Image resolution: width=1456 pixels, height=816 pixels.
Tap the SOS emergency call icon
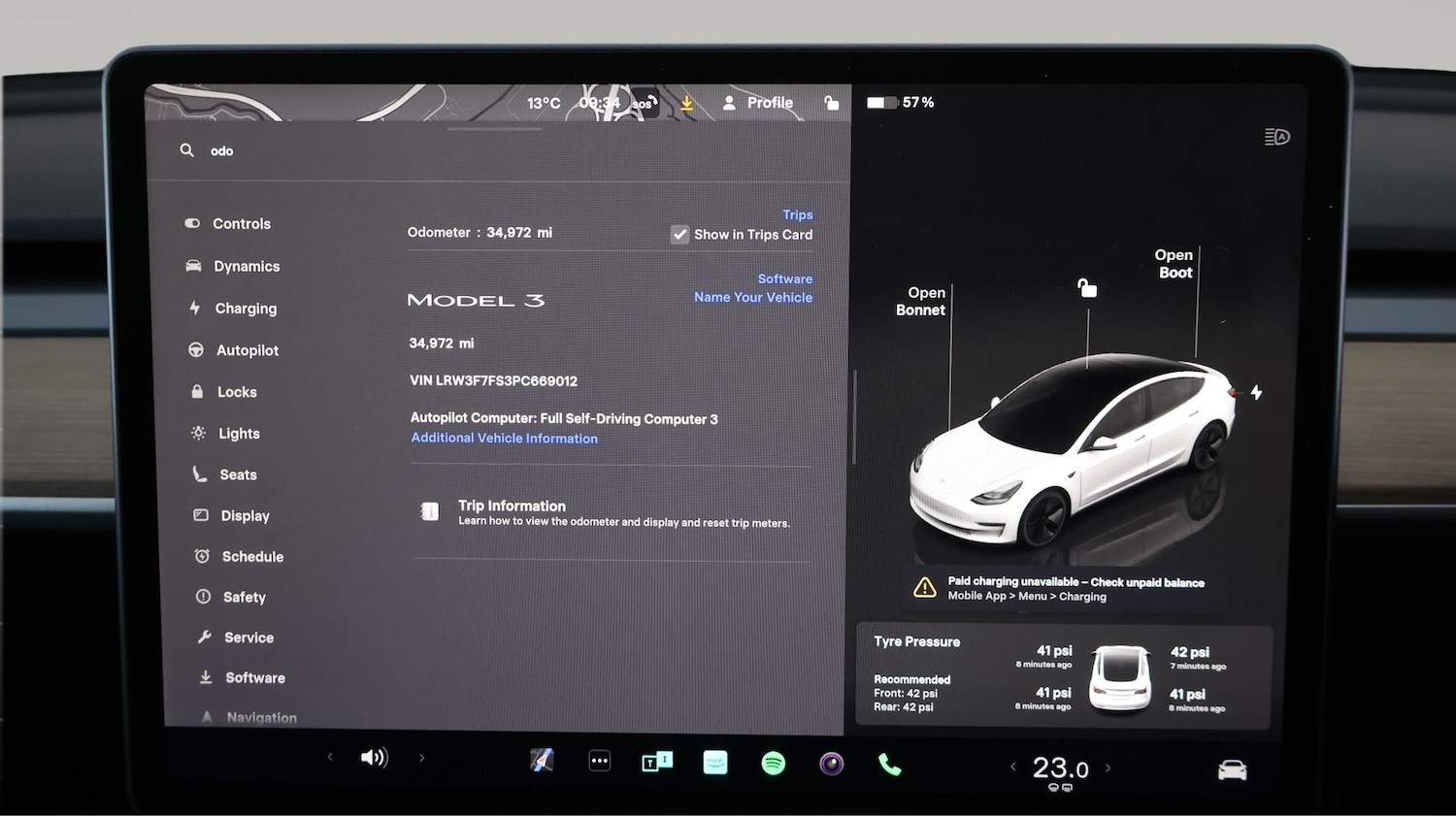[x=642, y=104]
